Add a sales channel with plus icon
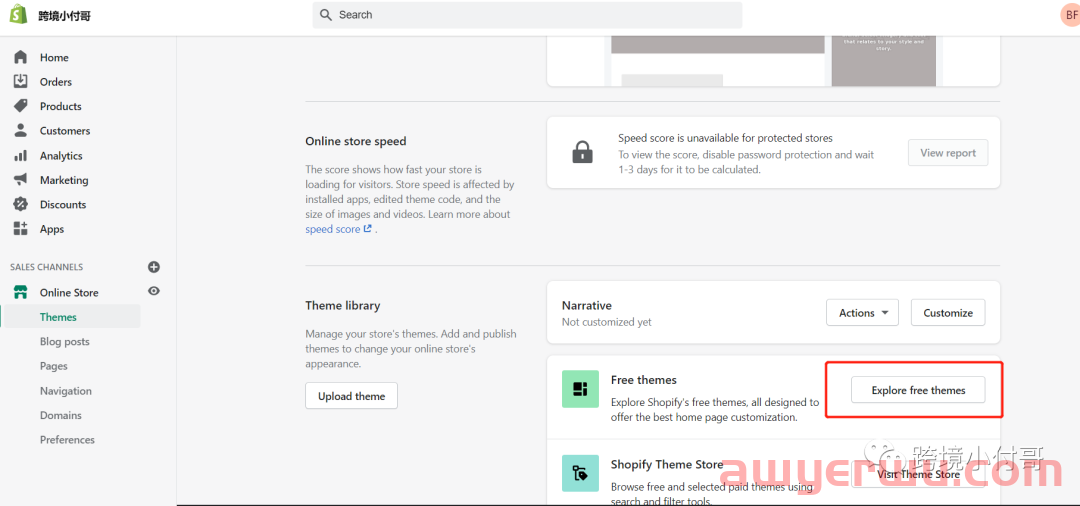 pyautogui.click(x=154, y=266)
